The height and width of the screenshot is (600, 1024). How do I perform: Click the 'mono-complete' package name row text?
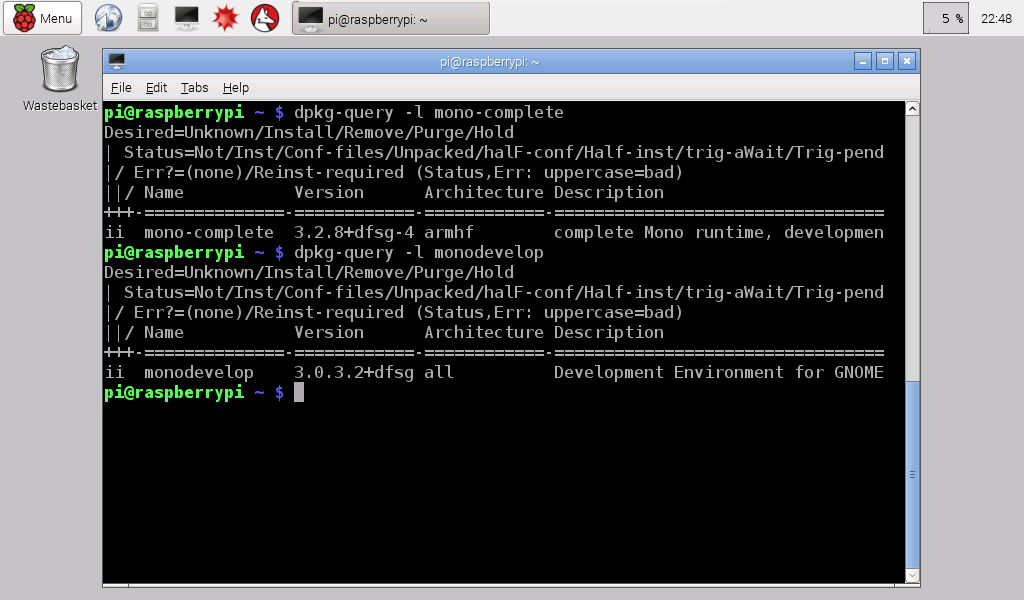click(209, 232)
